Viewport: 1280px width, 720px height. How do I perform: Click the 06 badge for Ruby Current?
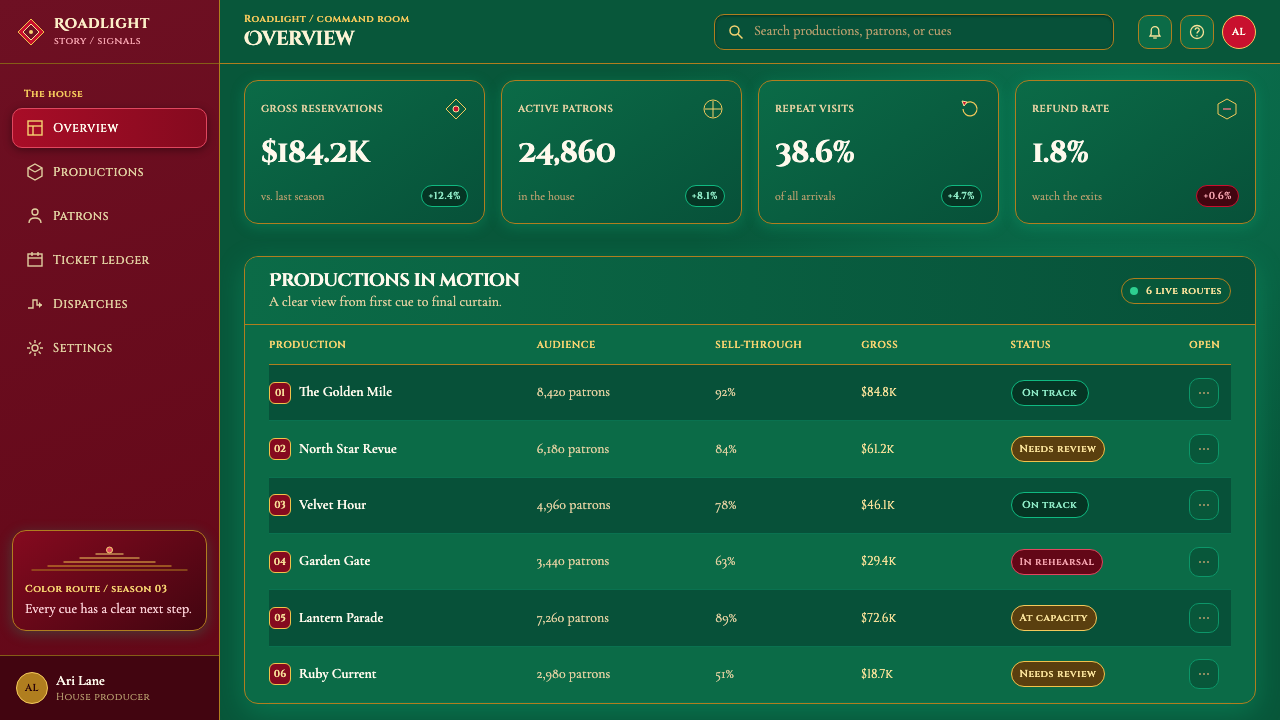pos(280,674)
